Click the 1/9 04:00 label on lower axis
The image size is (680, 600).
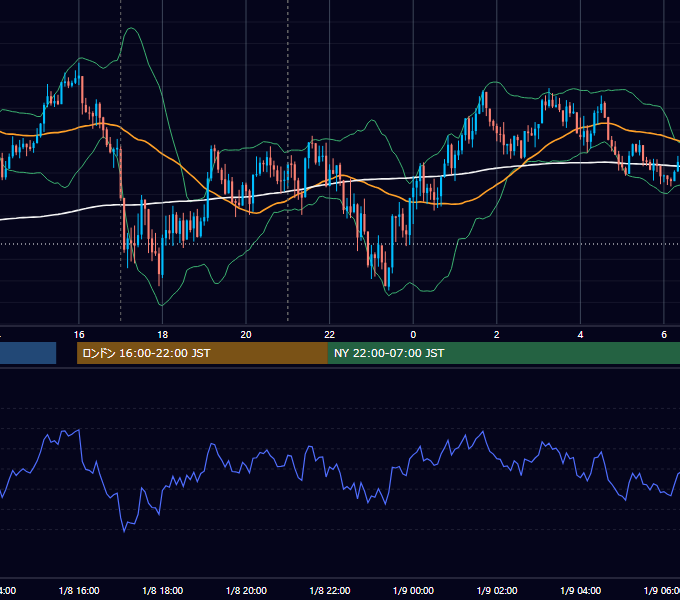[x=580, y=590]
